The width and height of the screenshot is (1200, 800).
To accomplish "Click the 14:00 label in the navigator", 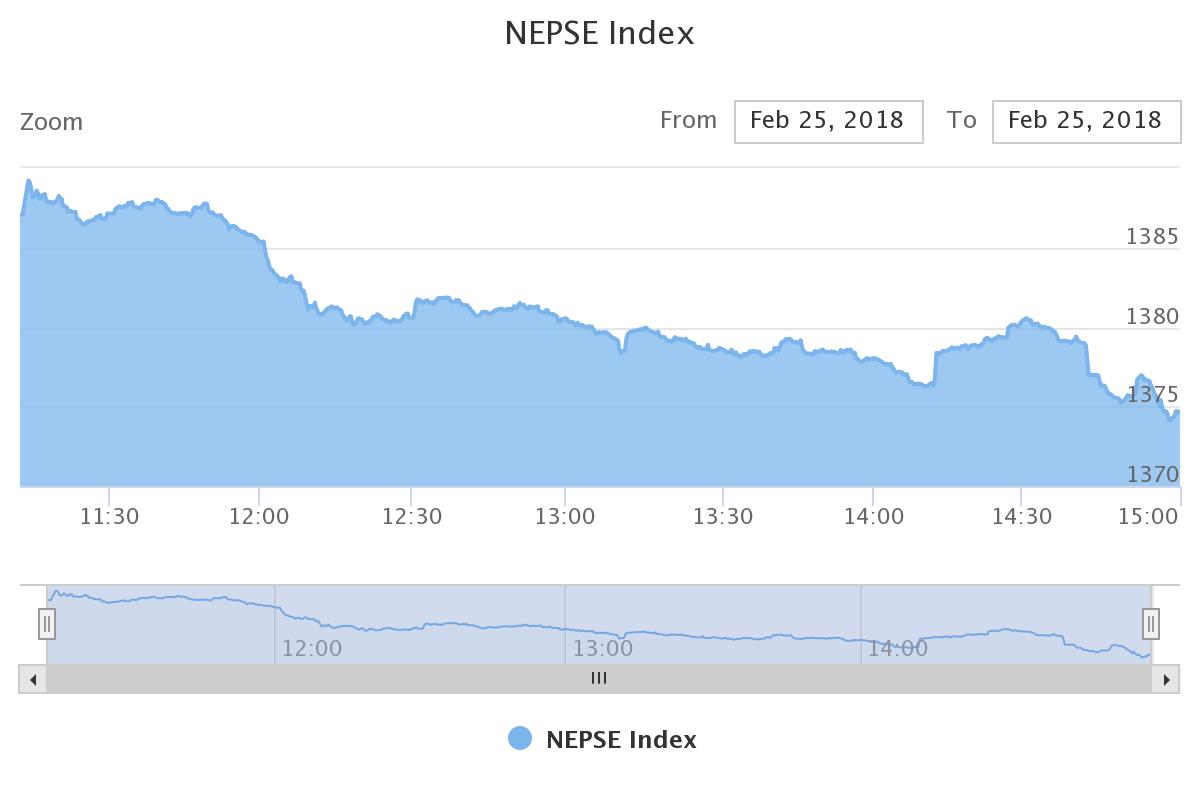I will click(x=898, y=648).
